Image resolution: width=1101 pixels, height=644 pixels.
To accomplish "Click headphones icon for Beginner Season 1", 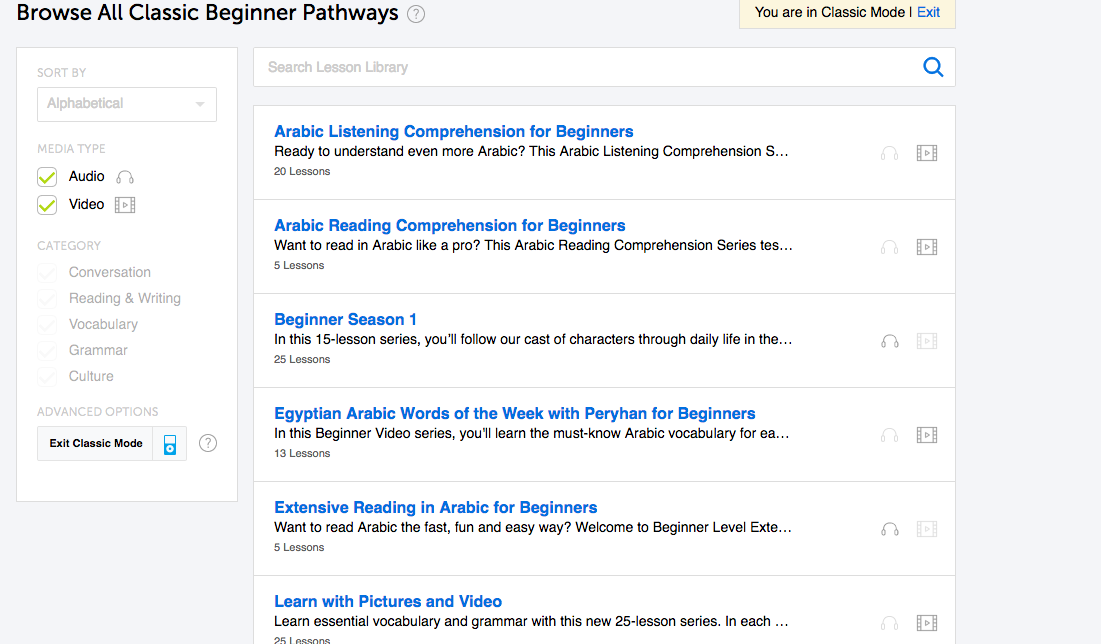I will [890, 341].
